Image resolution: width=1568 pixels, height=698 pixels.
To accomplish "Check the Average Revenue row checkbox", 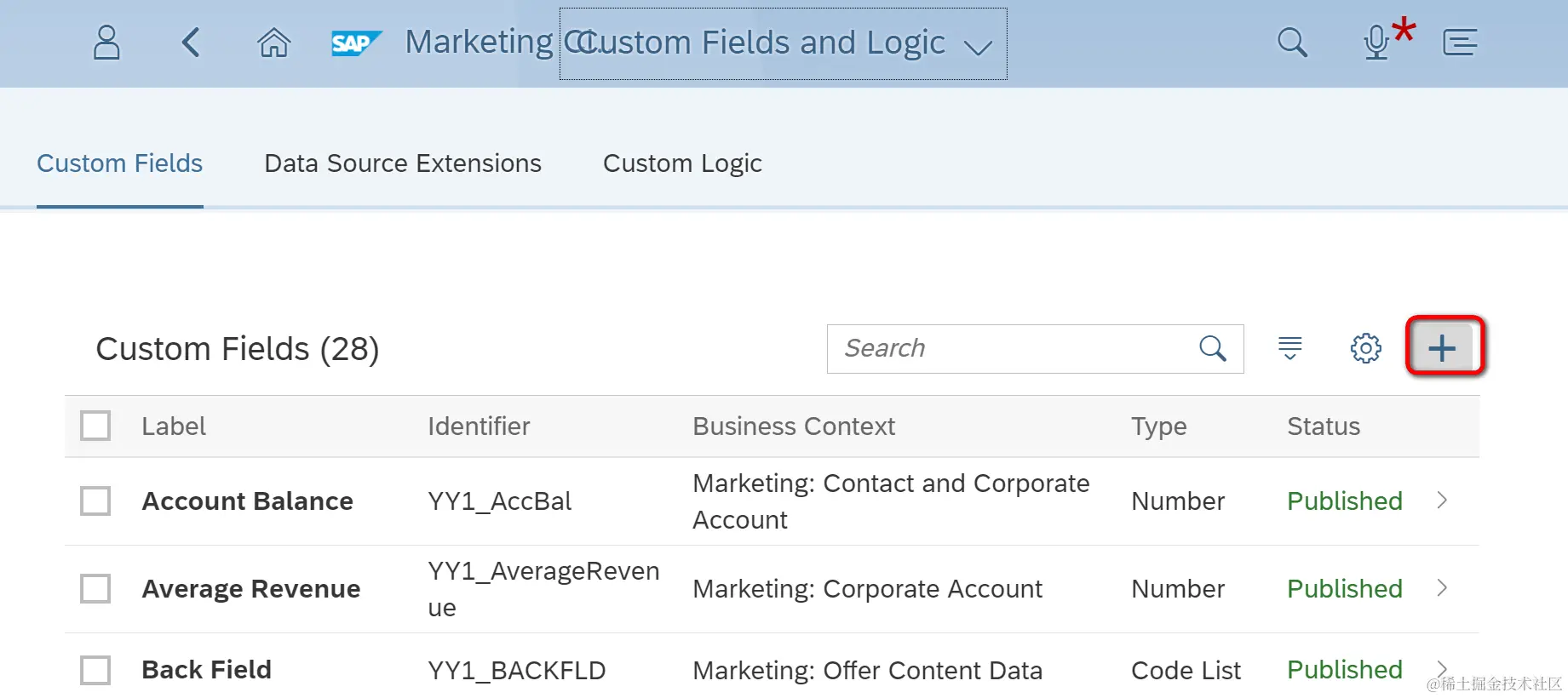I will [x=95, y=588].
